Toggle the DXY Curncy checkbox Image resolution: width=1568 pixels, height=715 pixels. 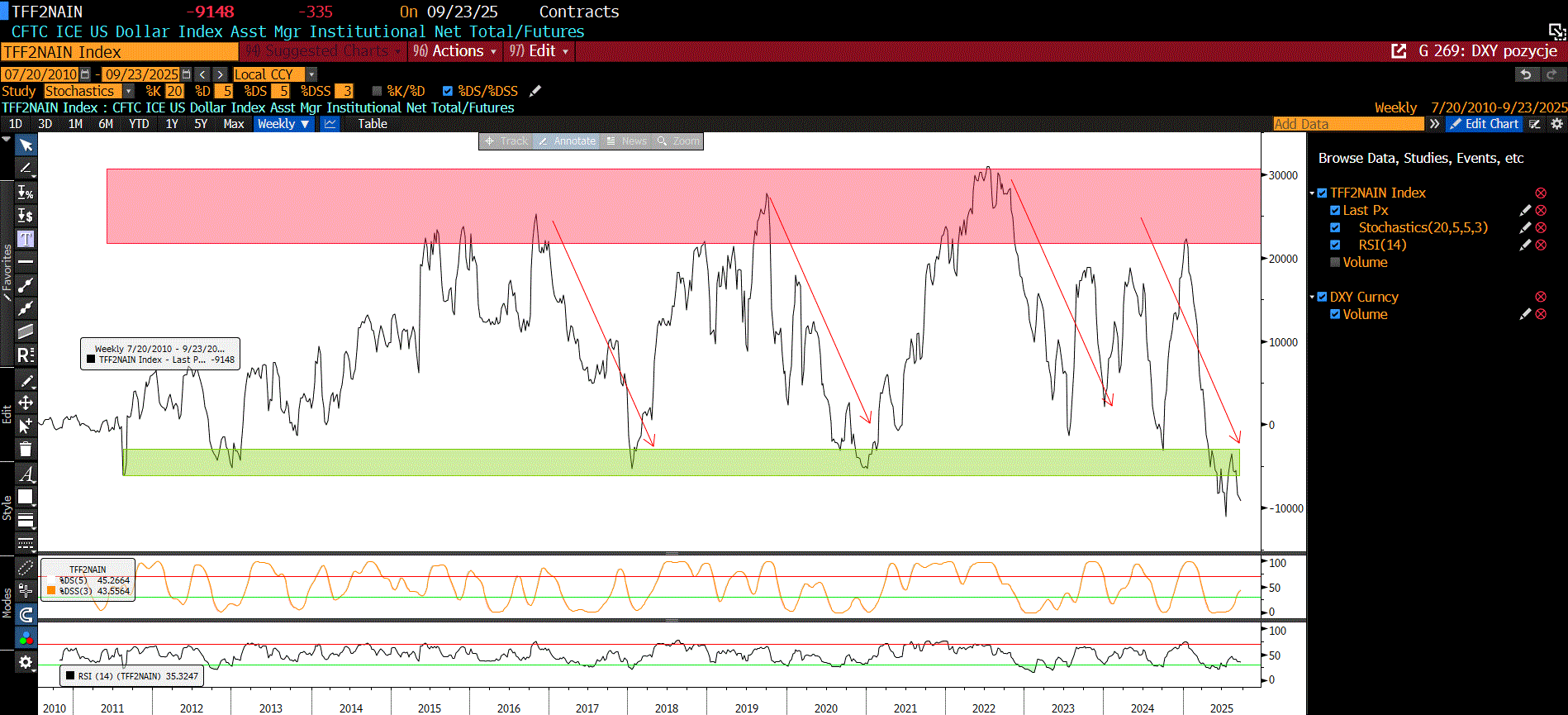1323,297
